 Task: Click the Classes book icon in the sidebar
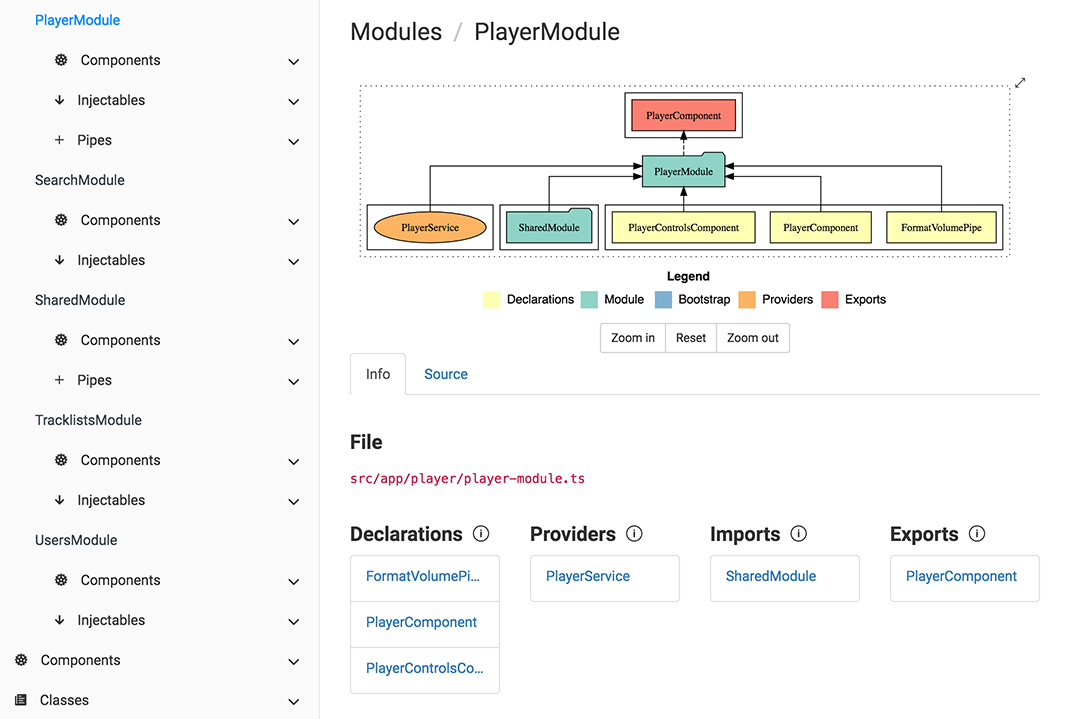(x=21, y=700)
